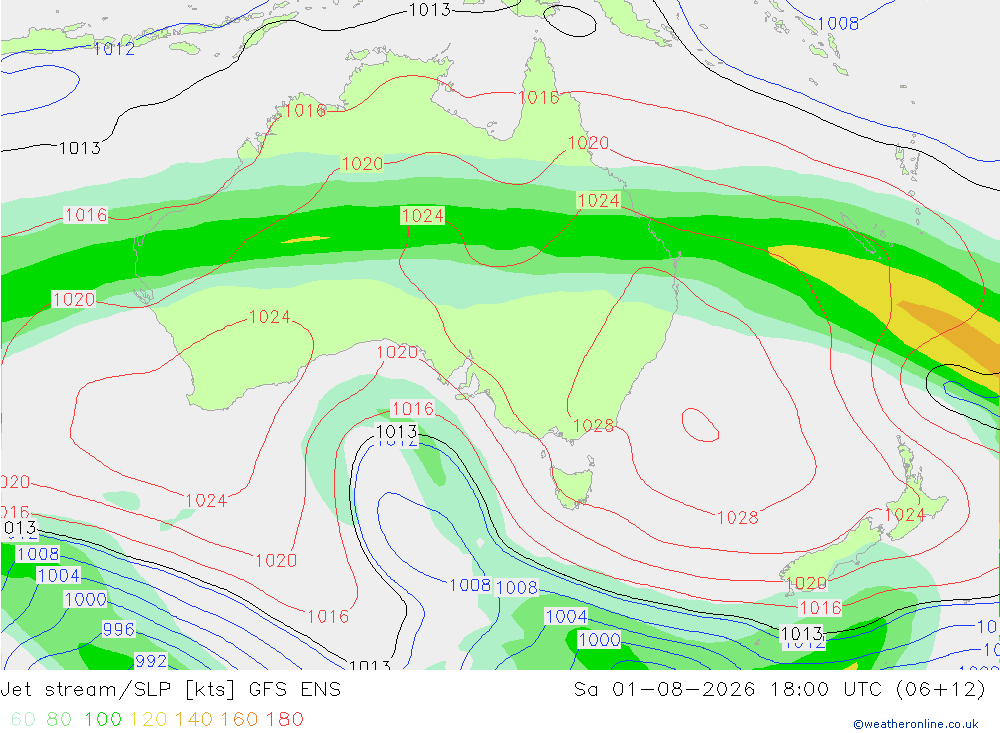
Task: Click the ©weatheronline.co.uk copyright link
Action: 915,724
